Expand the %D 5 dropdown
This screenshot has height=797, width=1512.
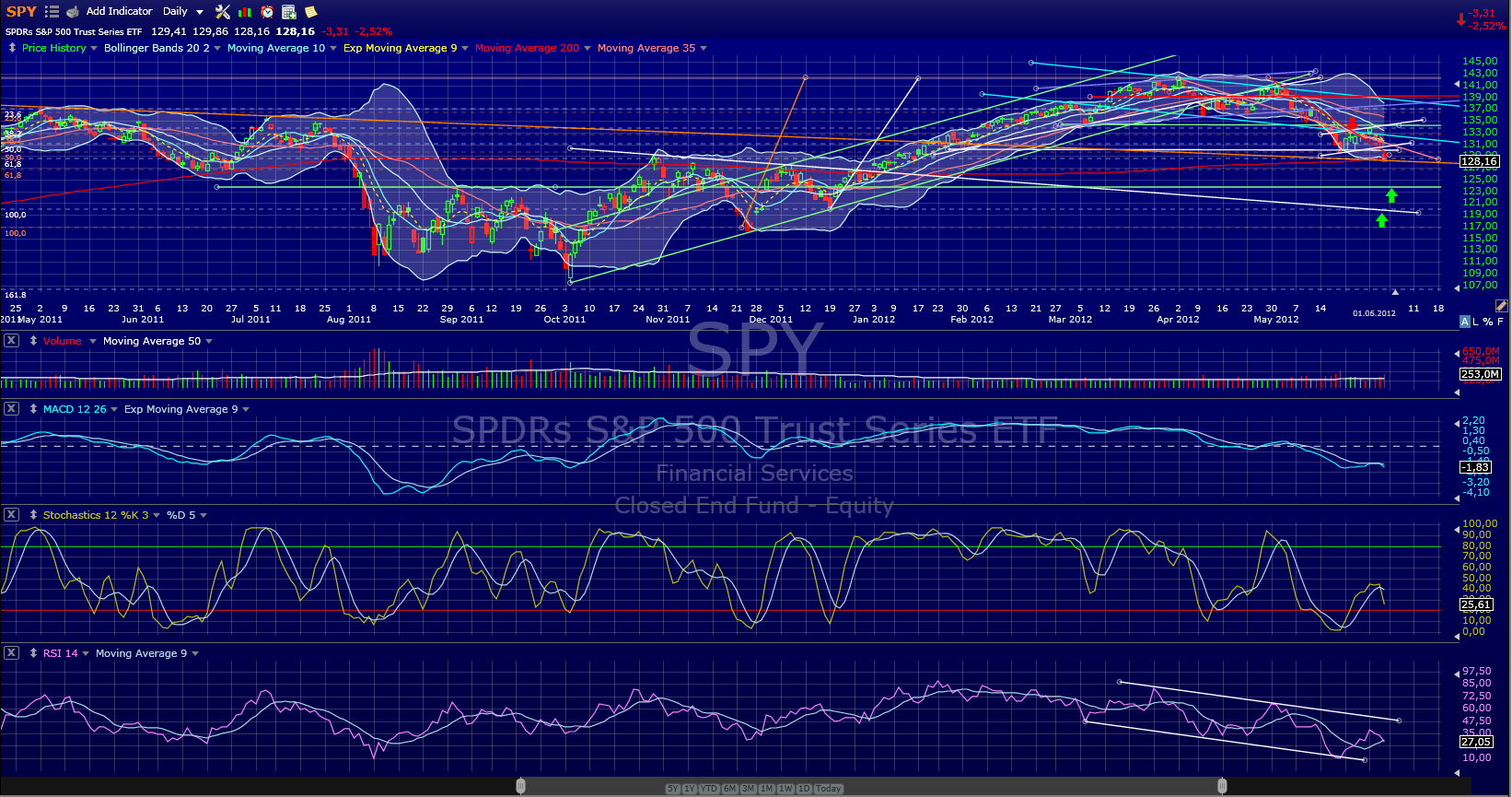coord(204,516)
